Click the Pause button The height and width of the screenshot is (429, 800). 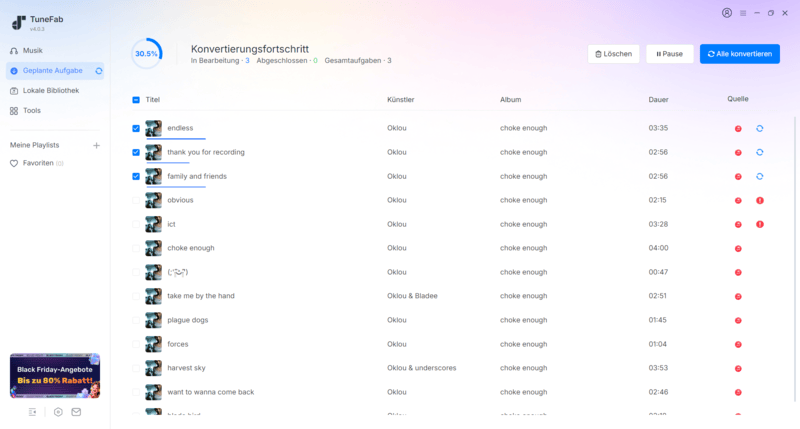pyautogui.click(x=669, y=54)
